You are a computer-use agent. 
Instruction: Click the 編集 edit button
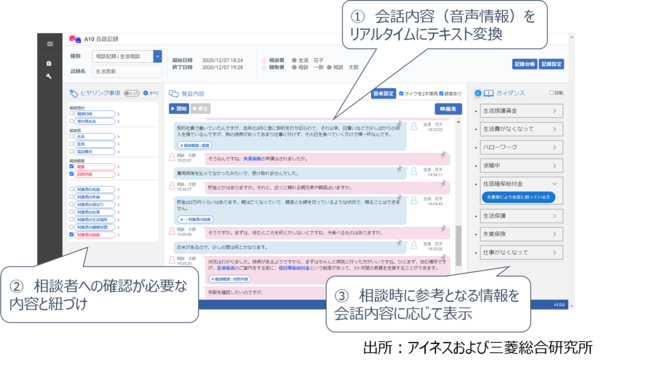click(448, 109)
